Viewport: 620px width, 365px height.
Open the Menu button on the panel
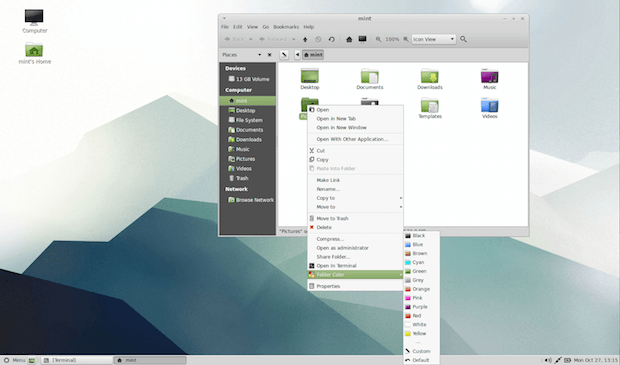(14, 360)
